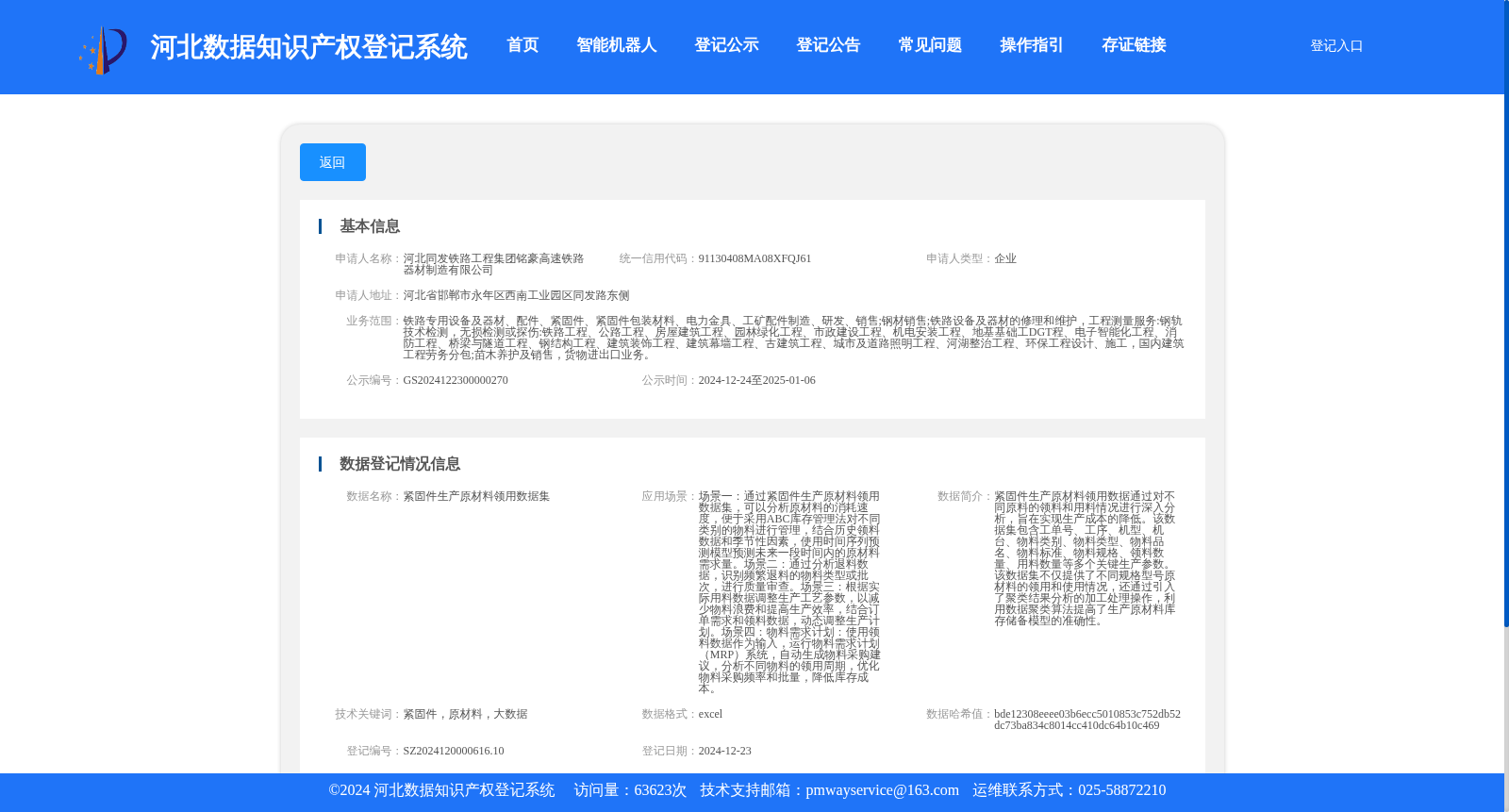Click the ©2024 河北数据知识产权登记系统 footer text
Viewport: 1509px width, 812px height.
pyautogui.click(x=441, y=790)
